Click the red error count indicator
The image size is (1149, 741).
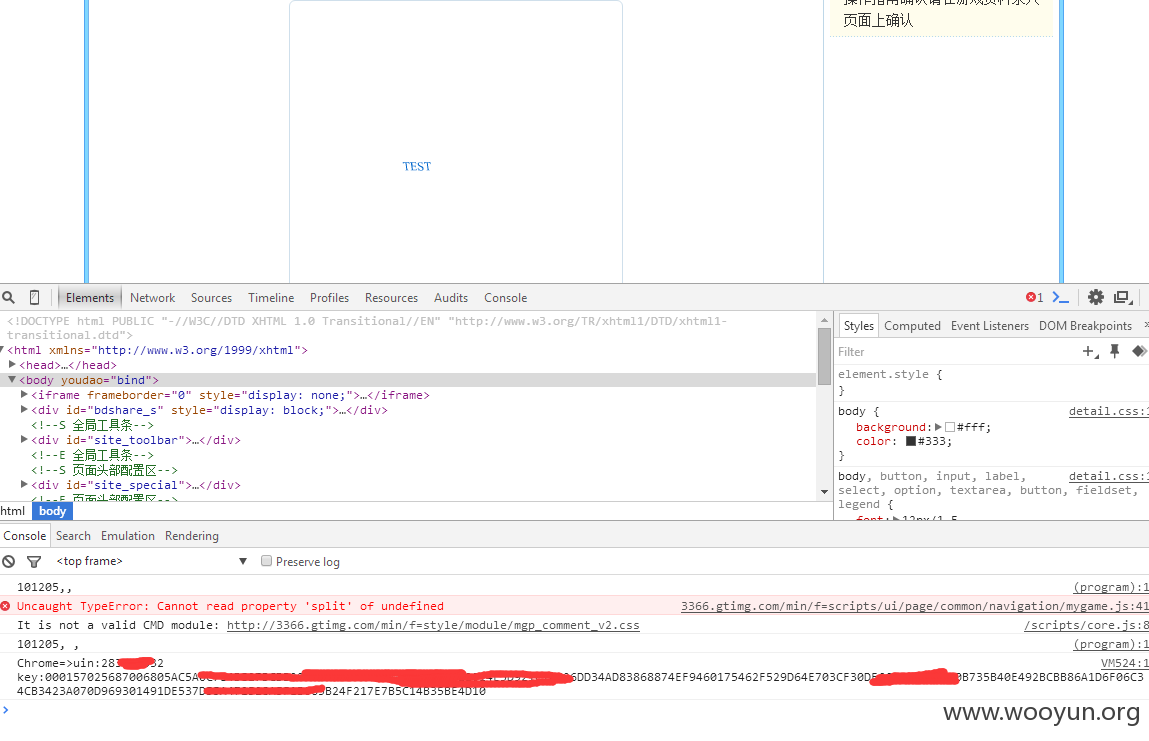1035,298
